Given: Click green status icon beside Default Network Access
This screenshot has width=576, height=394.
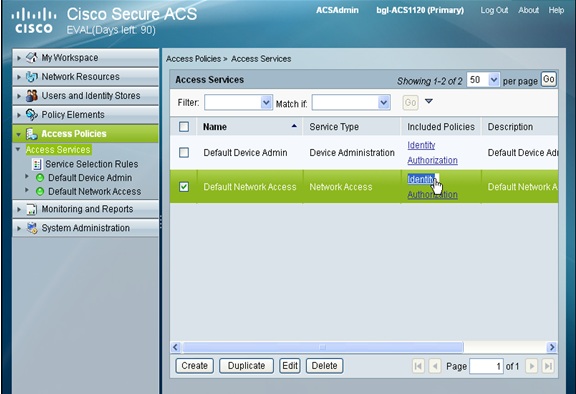Looking at the screenshot, I should click(x=40, y=191).
